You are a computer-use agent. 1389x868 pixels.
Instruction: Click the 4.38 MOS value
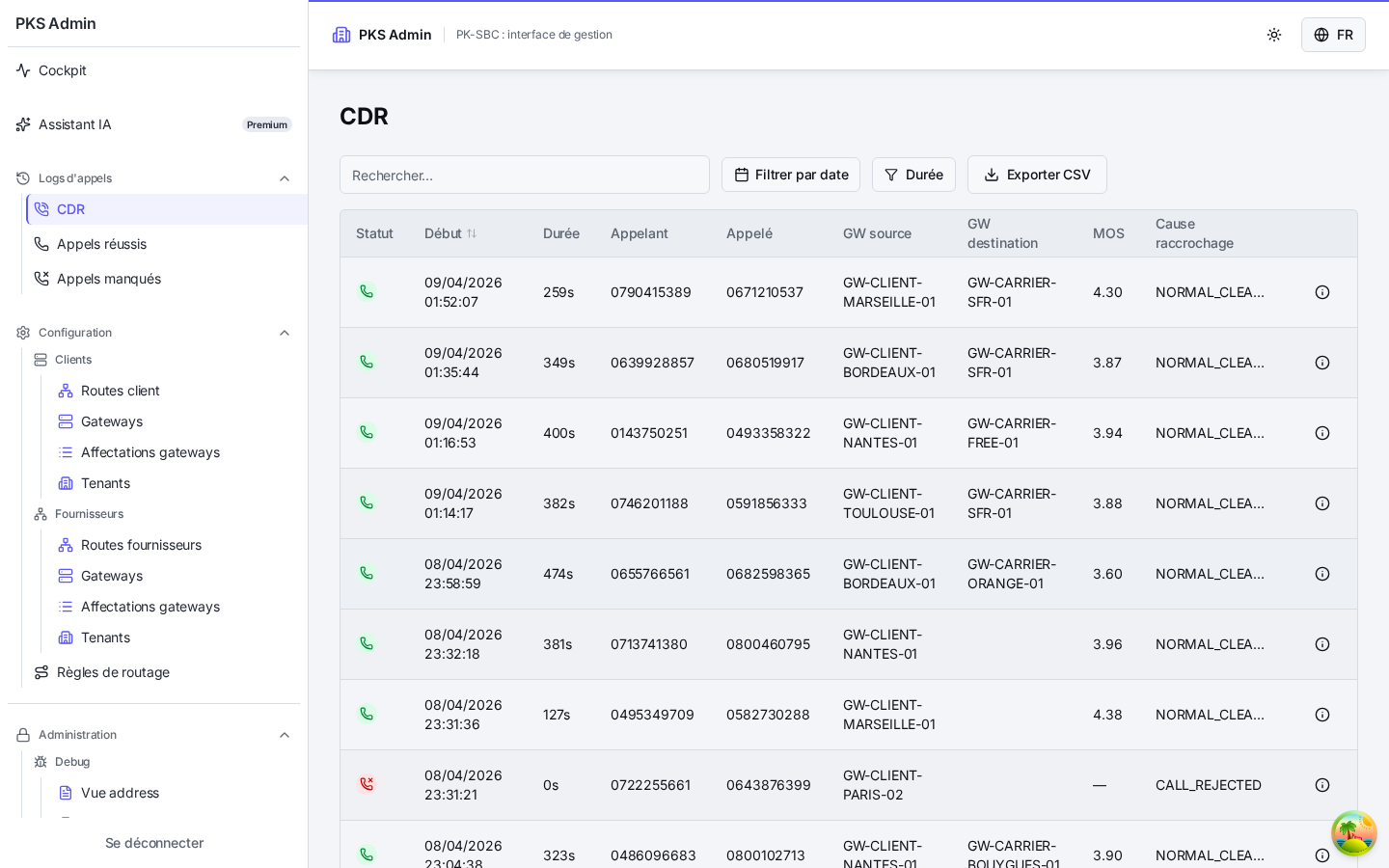coord(1107,715)
